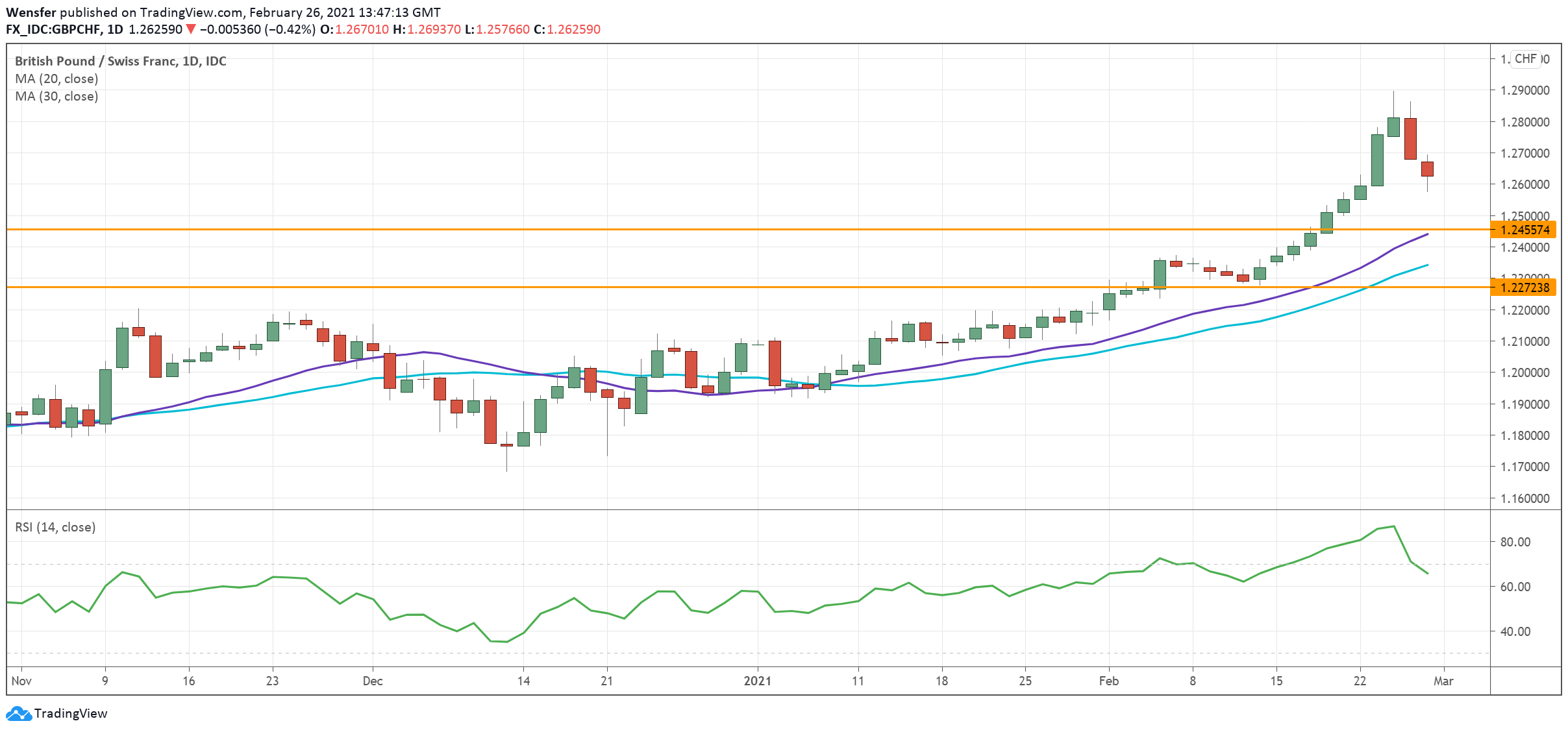
Task: Click the TradingView cloud logo icon
Action: pyautogui.click(x=18, y=714)
